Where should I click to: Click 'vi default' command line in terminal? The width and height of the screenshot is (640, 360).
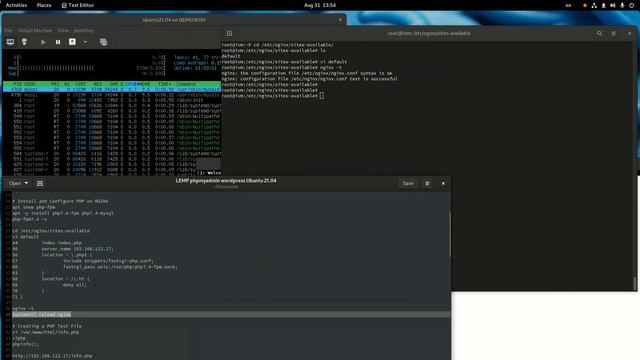click(284, 62)
